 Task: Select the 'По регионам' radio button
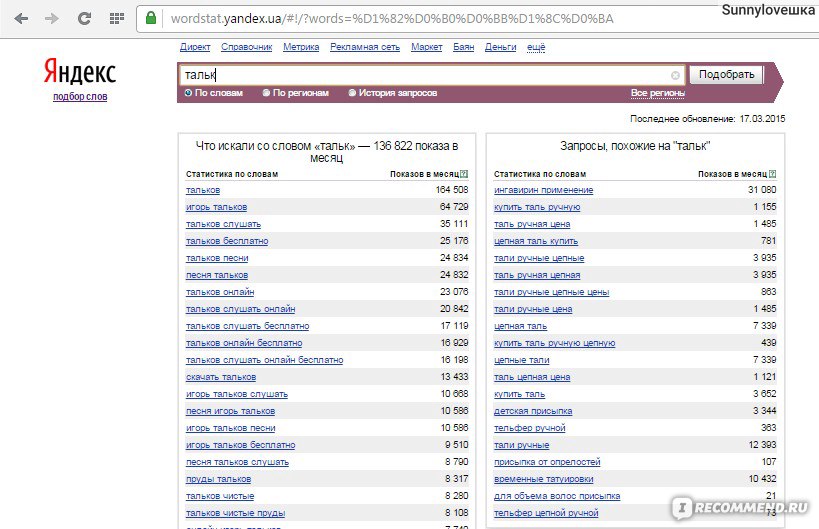click(x=266, y=93)
